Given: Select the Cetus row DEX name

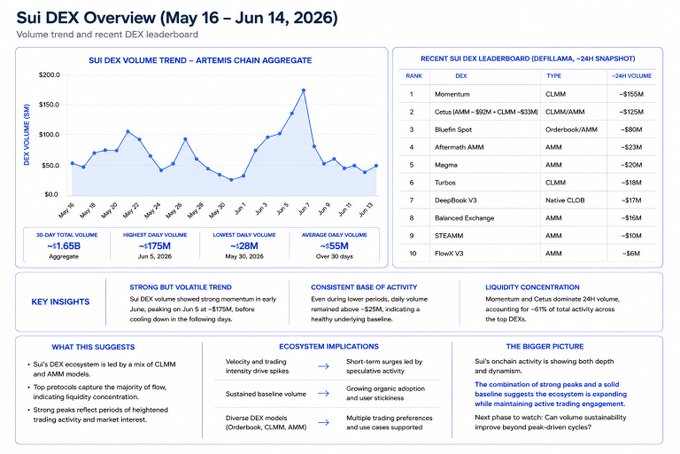Looking at the screenshot, I should (x=486, y=112).
